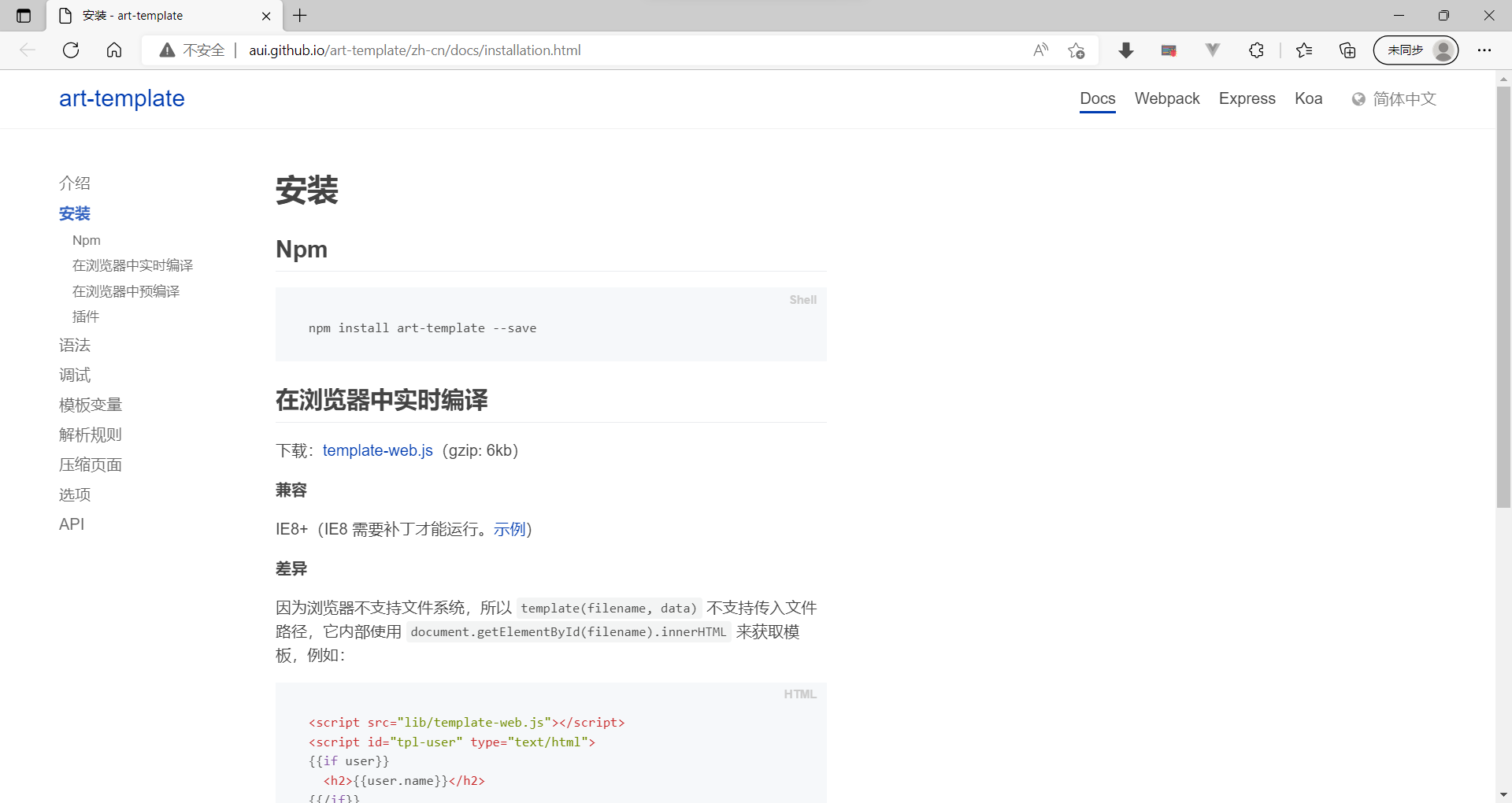Open the Extensions puzzle-piece icon

1256,50
